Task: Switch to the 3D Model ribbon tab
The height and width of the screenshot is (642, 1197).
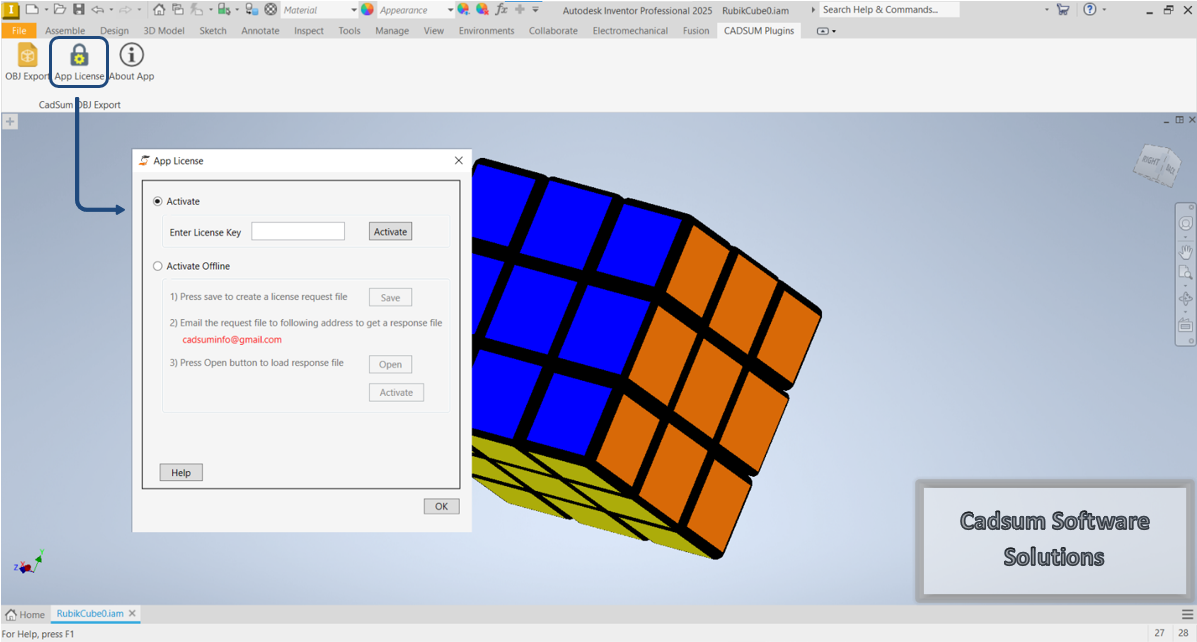Action: point(164,31)
